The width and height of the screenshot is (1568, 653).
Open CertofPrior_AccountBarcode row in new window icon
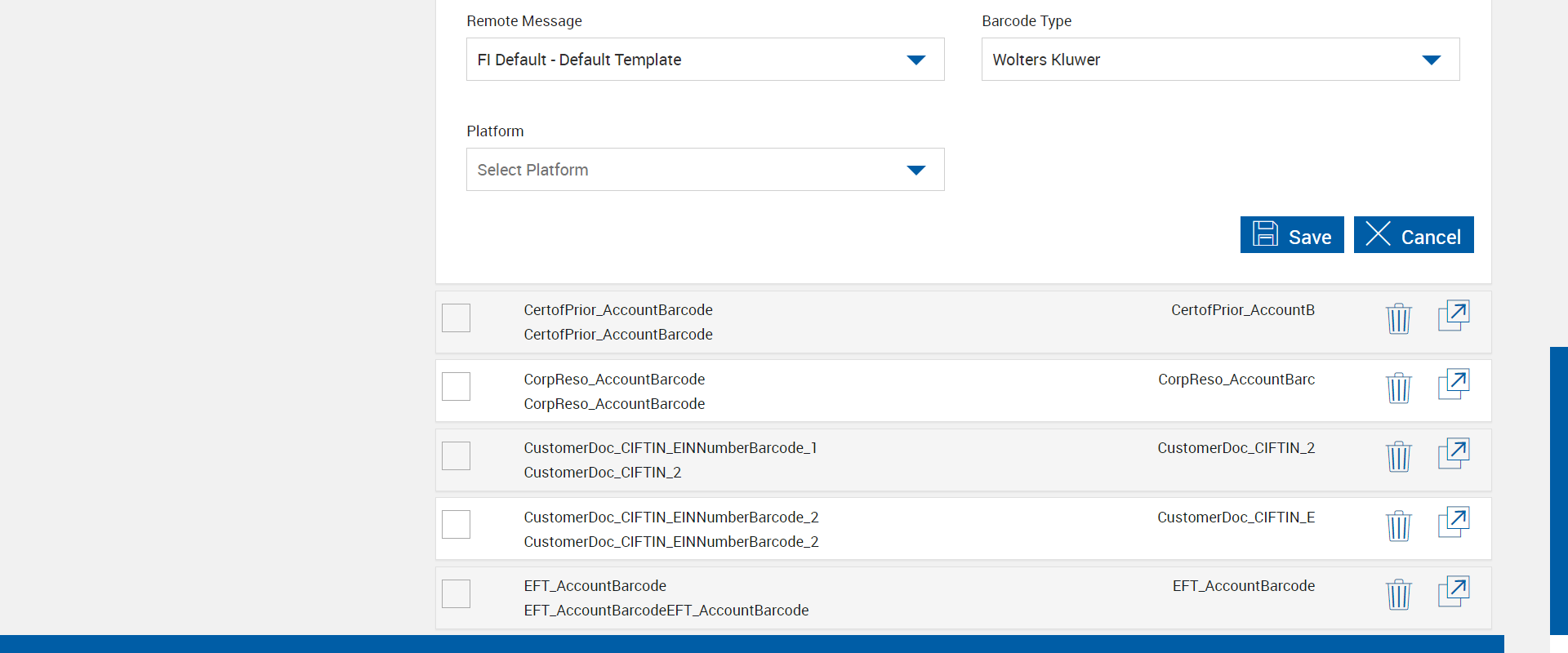click(1453, 316)
